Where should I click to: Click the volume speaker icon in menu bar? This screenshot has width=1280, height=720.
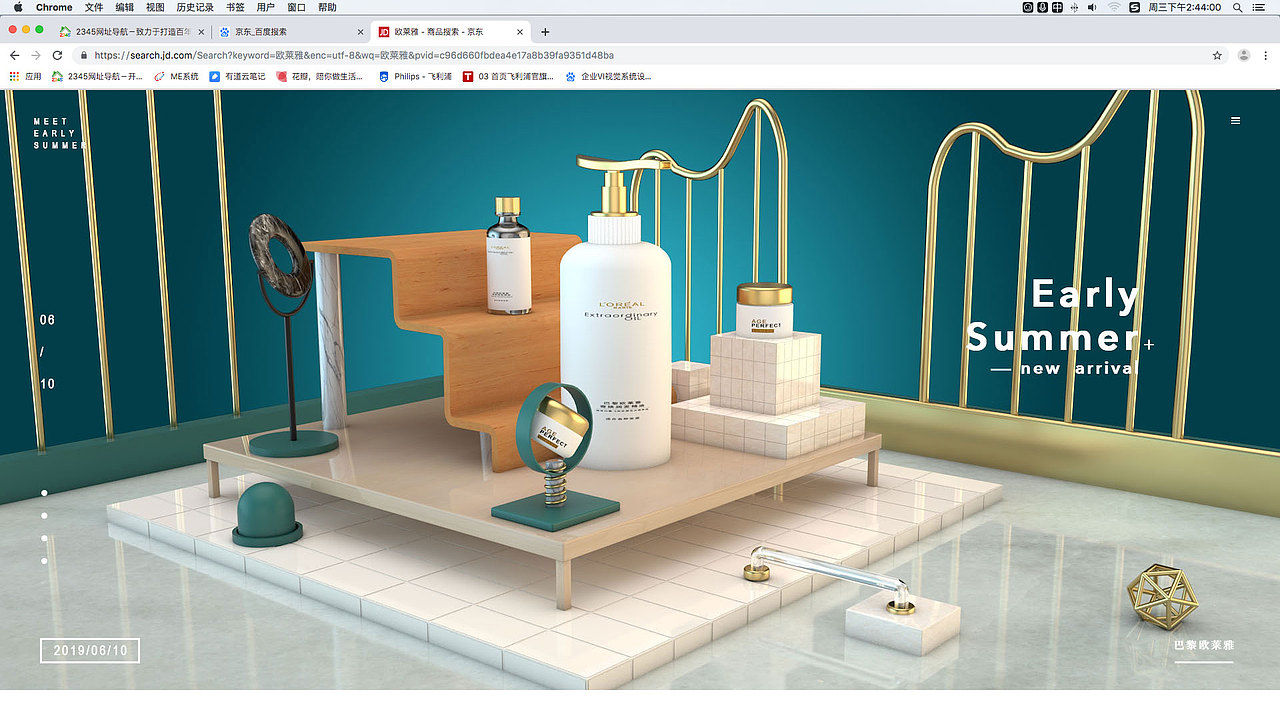click(x=1092, y=7)
